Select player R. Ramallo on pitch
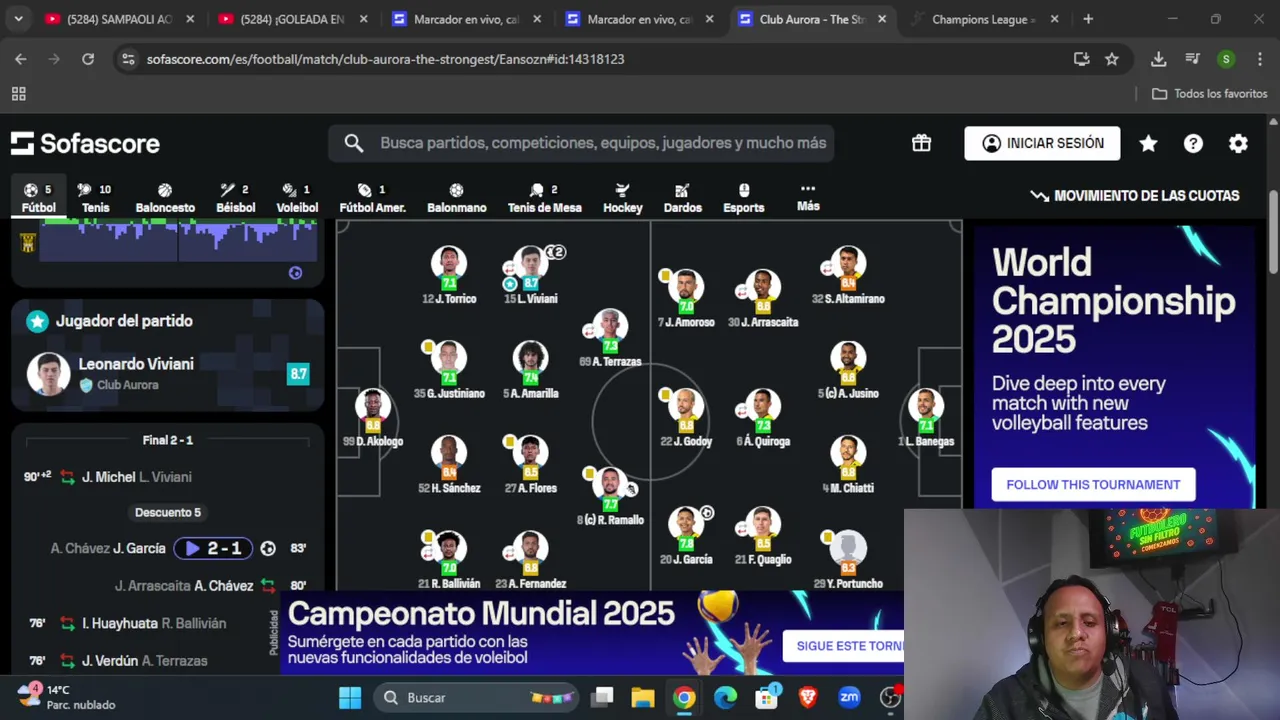This screenshot has width=1280, height=720. pos(610,496)
